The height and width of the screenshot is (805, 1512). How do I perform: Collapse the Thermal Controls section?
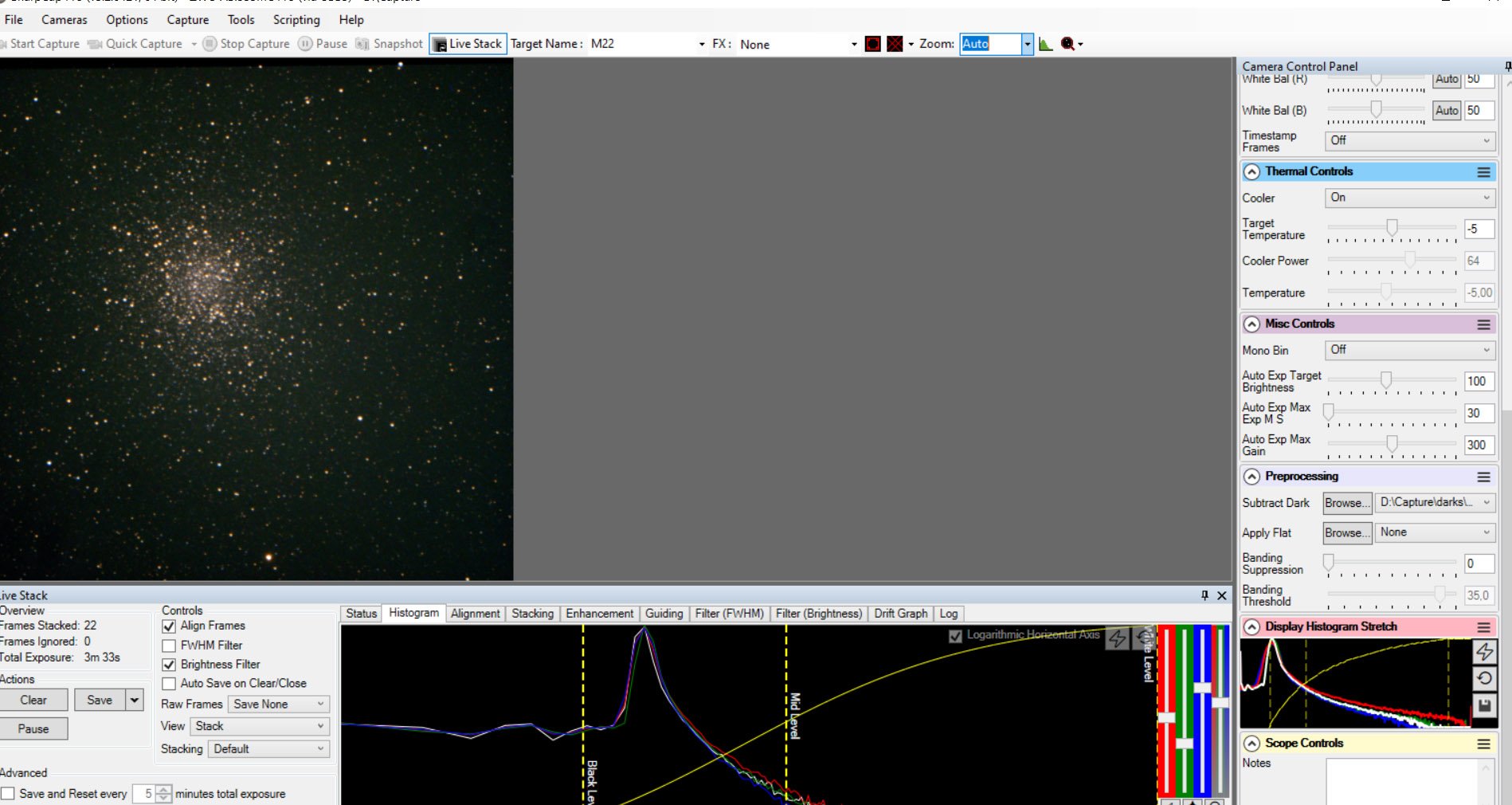tap(1252, 172)
